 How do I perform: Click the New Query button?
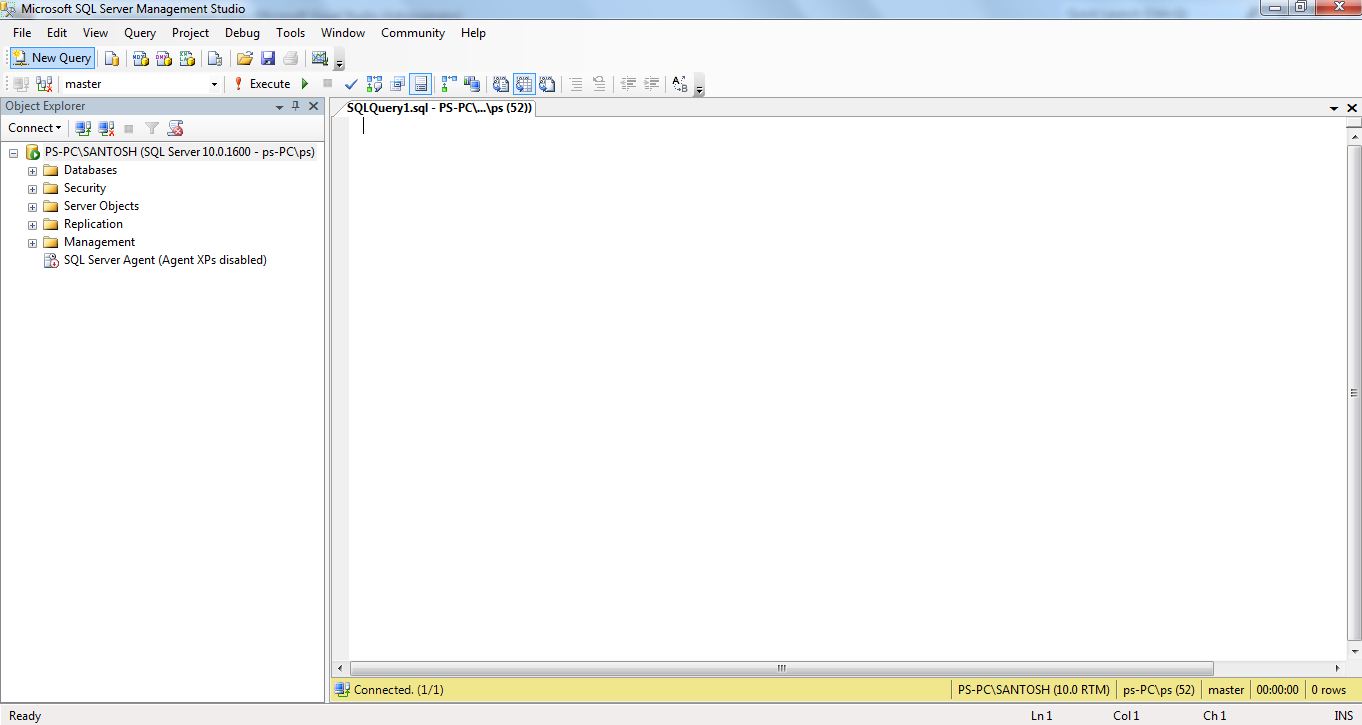tap(52, 58)
